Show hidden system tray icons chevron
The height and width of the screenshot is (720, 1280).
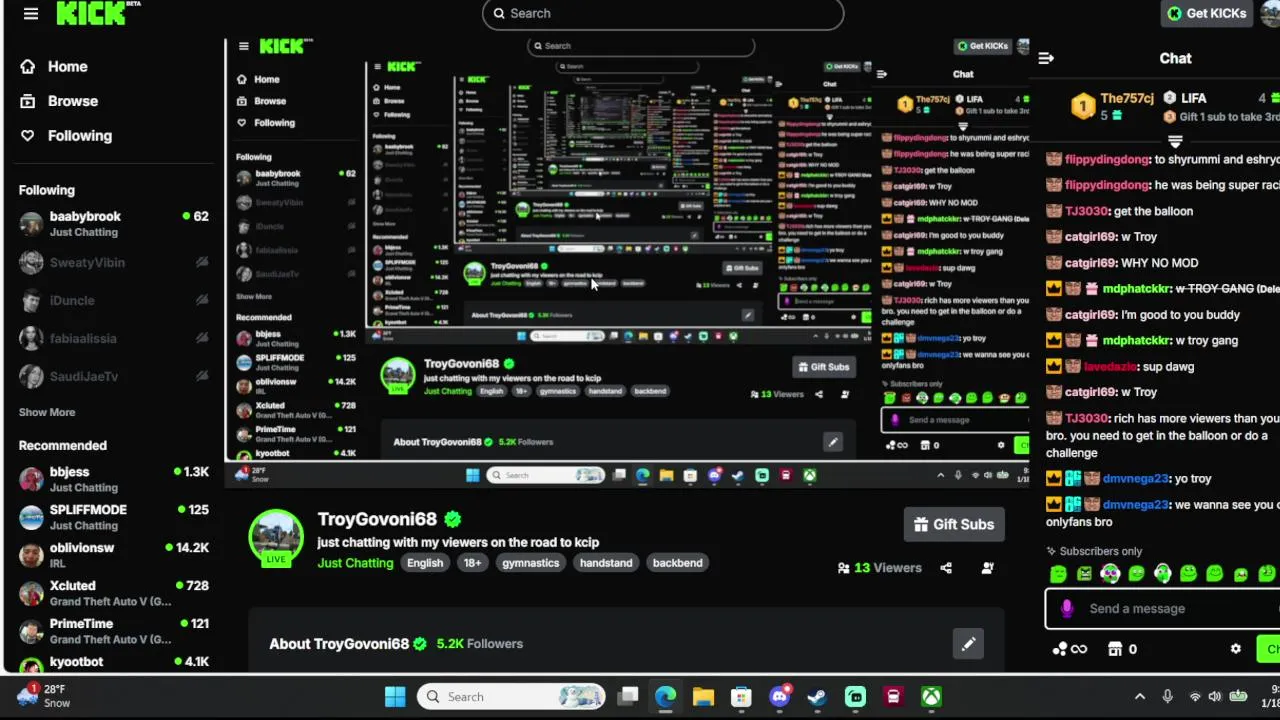click(x=1139, y=697)
